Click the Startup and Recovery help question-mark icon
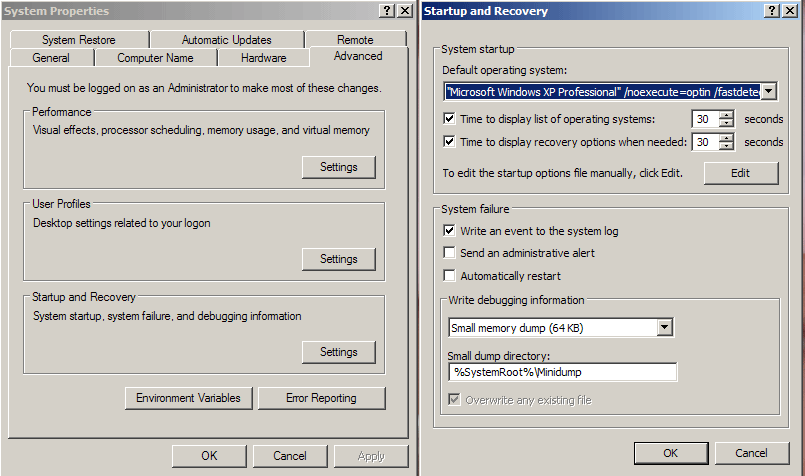Image resolution: width=805 pixels, height=476 pixels. click(x=772, y=10)
